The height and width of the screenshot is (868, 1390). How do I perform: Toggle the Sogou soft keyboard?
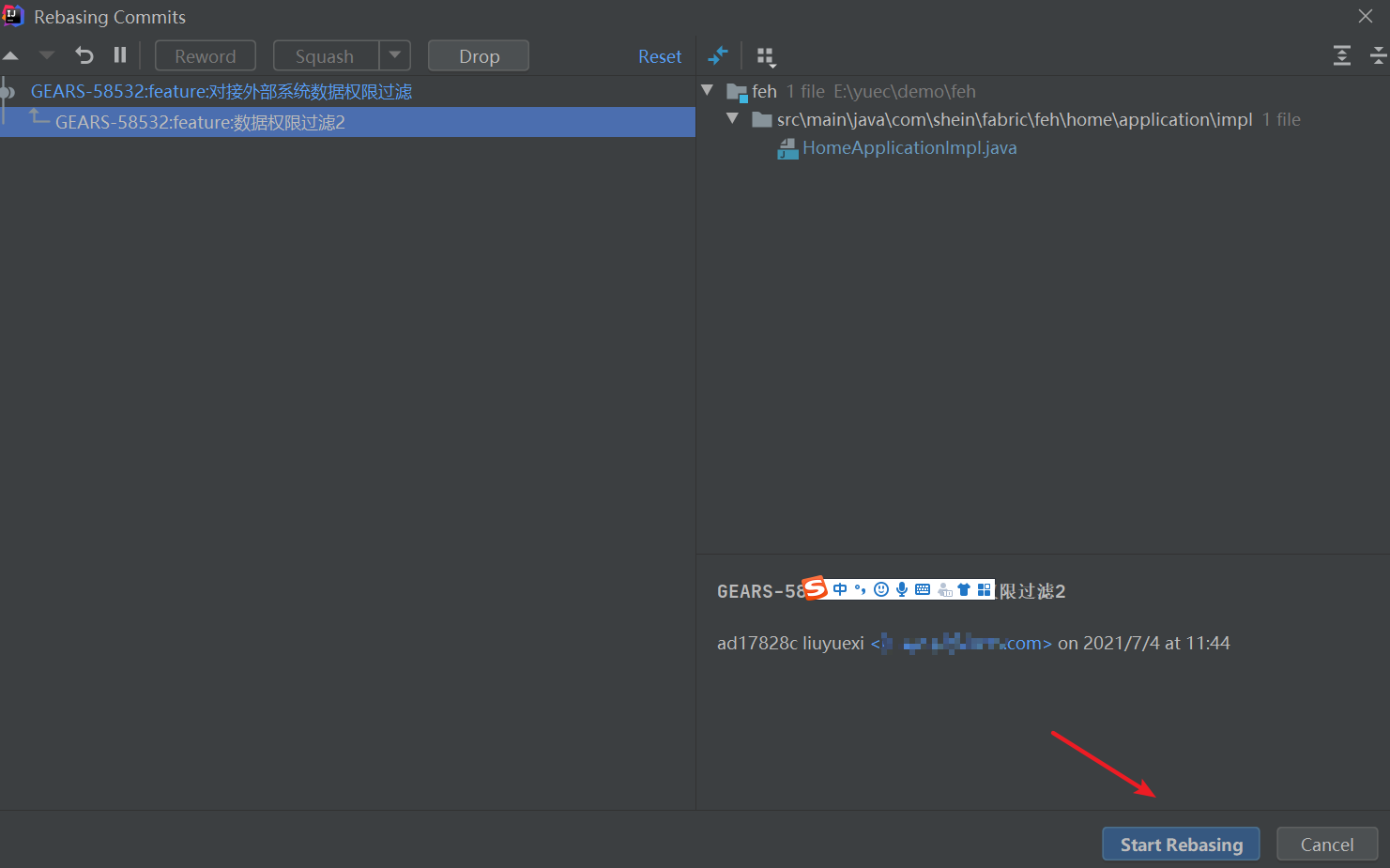[x=922, y=588]
